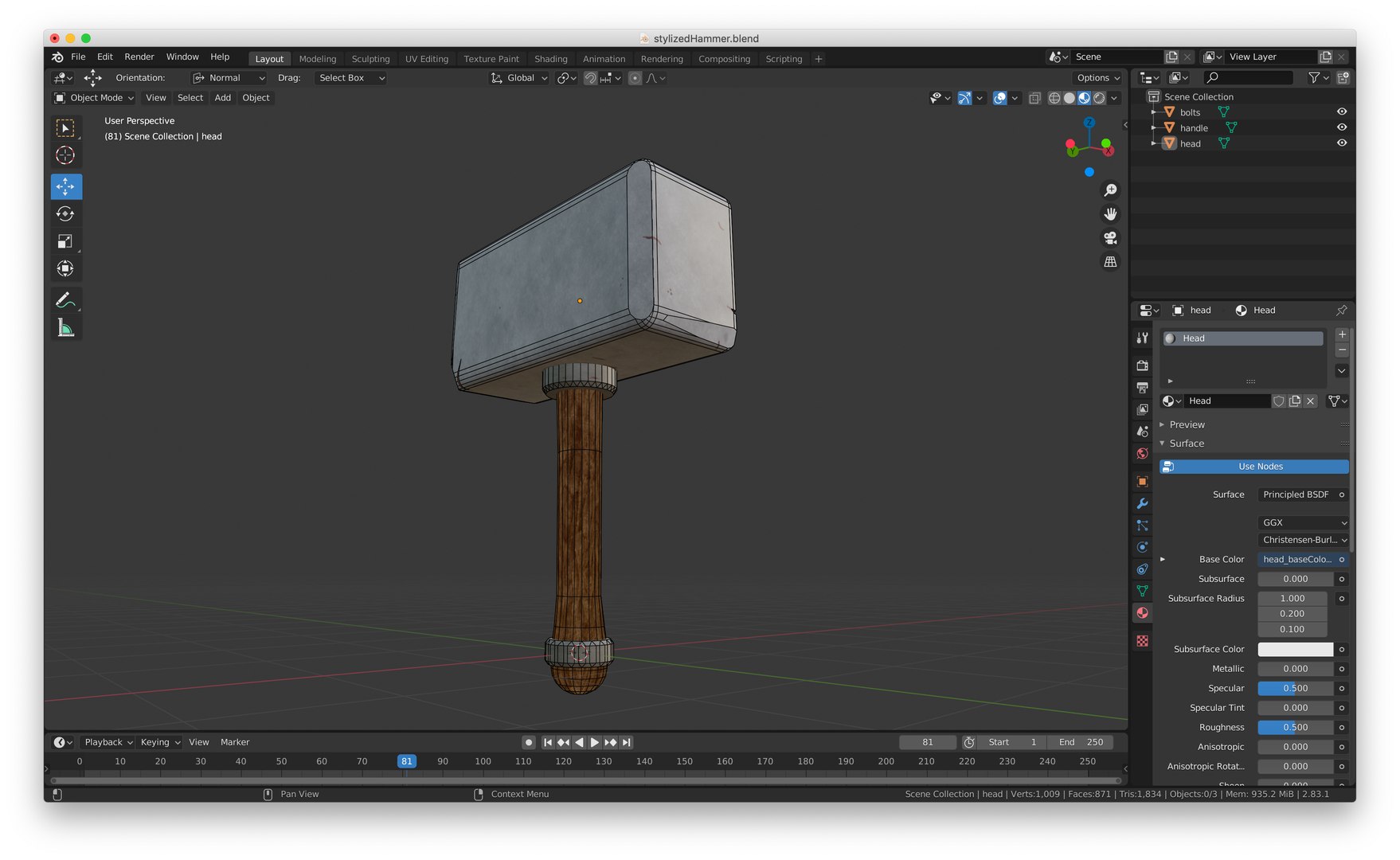The height and width of the screenshot is (860, 1400).
Task: Open the Render properties tab
Action: pyautogui.click(x=1142, y=365)
